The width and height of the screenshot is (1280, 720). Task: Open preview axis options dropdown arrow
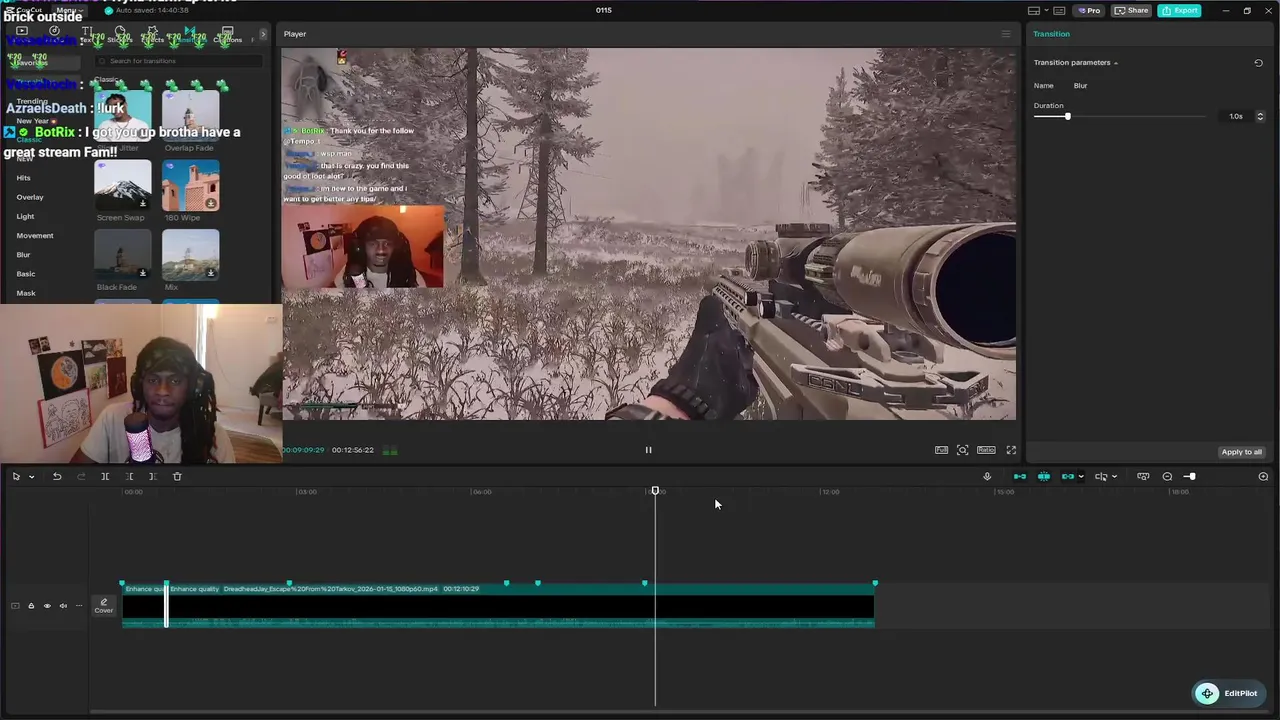[x=1114, y=477]
